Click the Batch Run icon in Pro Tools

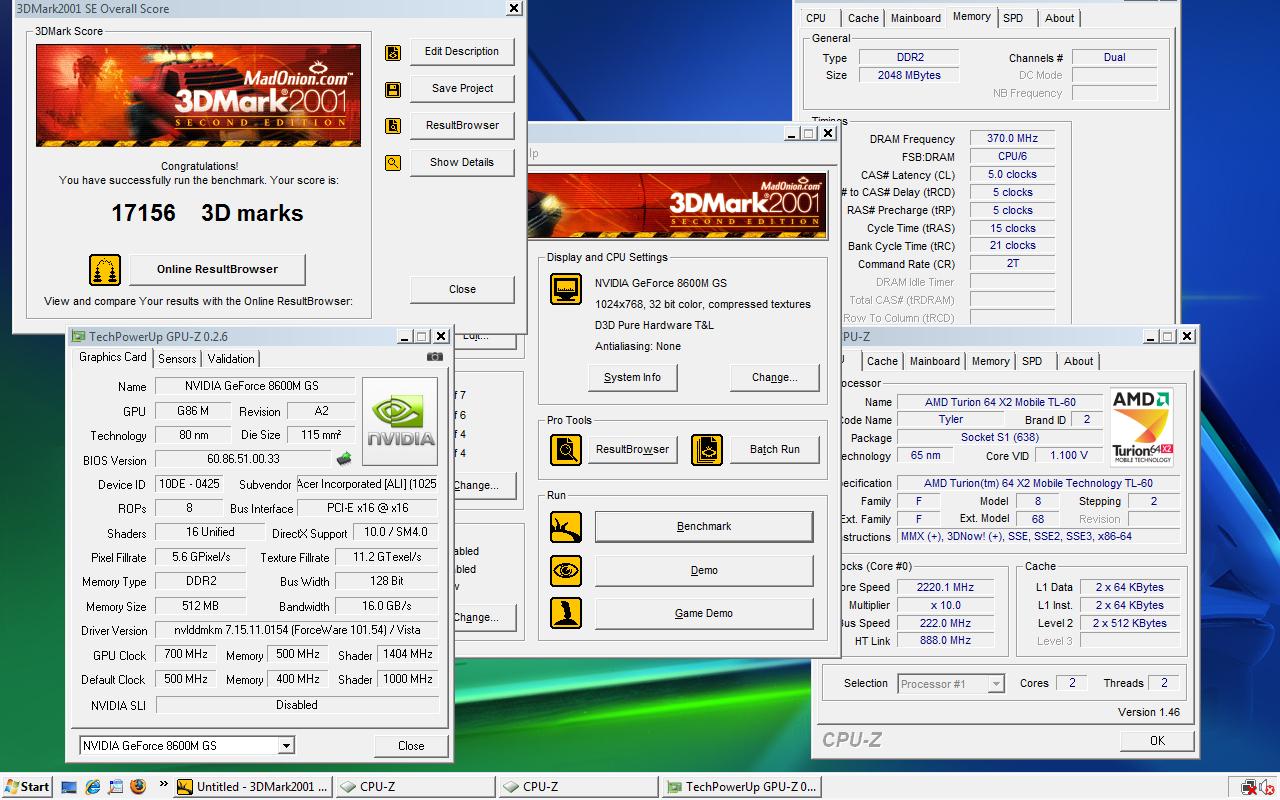(x=707, y=450)
